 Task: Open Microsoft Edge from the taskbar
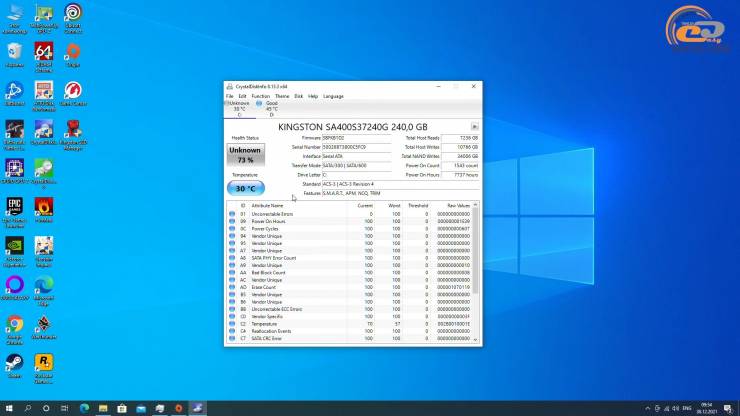[84, 408]
